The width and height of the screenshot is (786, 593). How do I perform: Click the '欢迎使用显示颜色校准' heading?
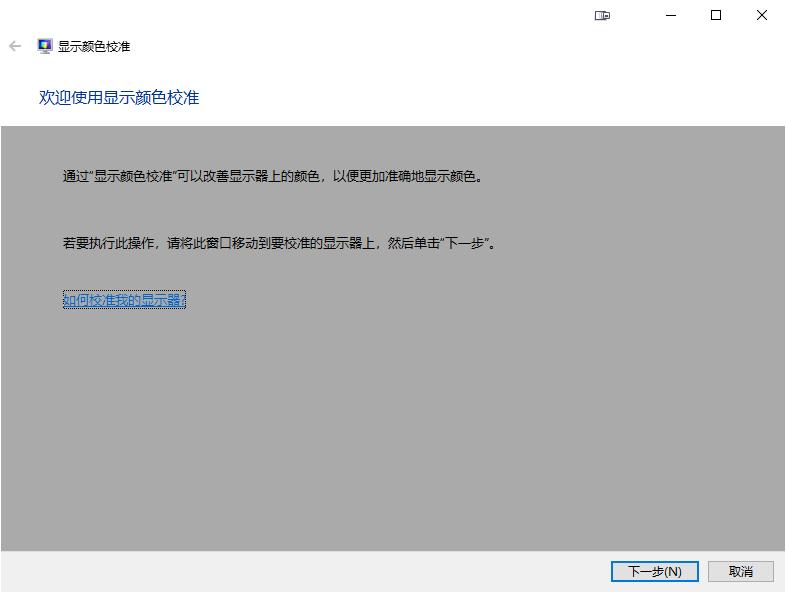119,97
